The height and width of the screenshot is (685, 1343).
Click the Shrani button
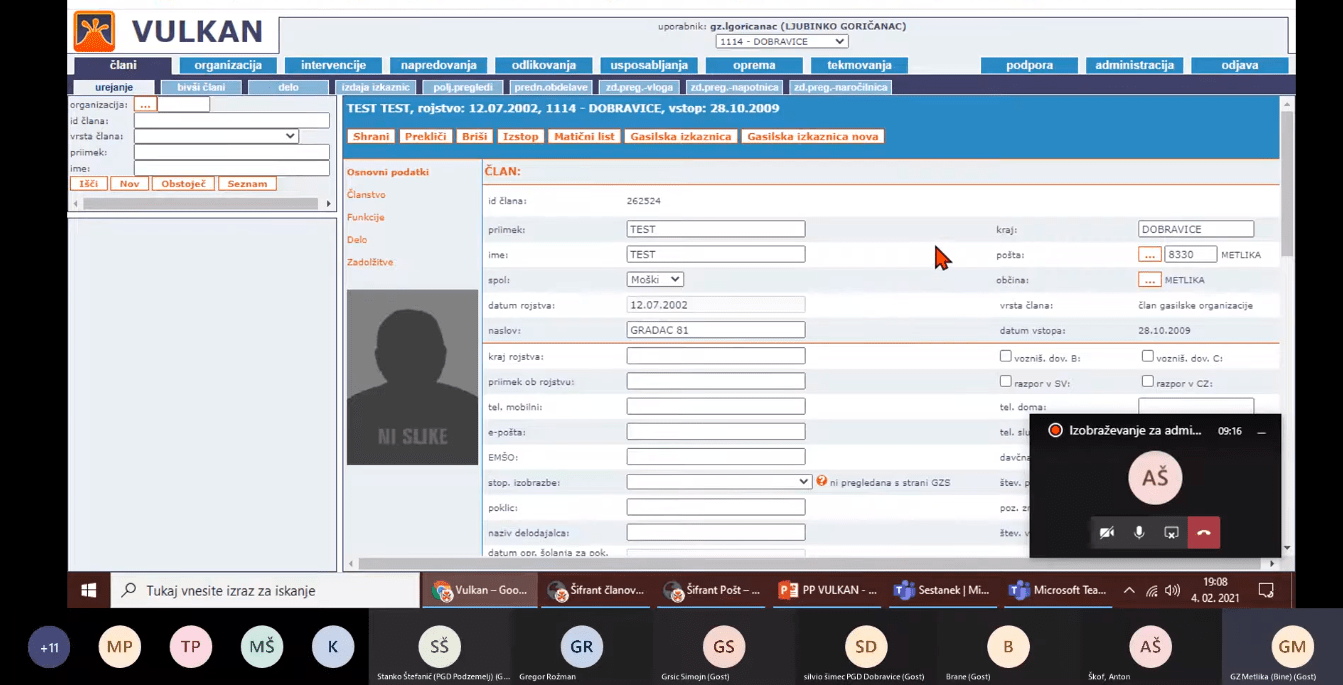[371, 136]
